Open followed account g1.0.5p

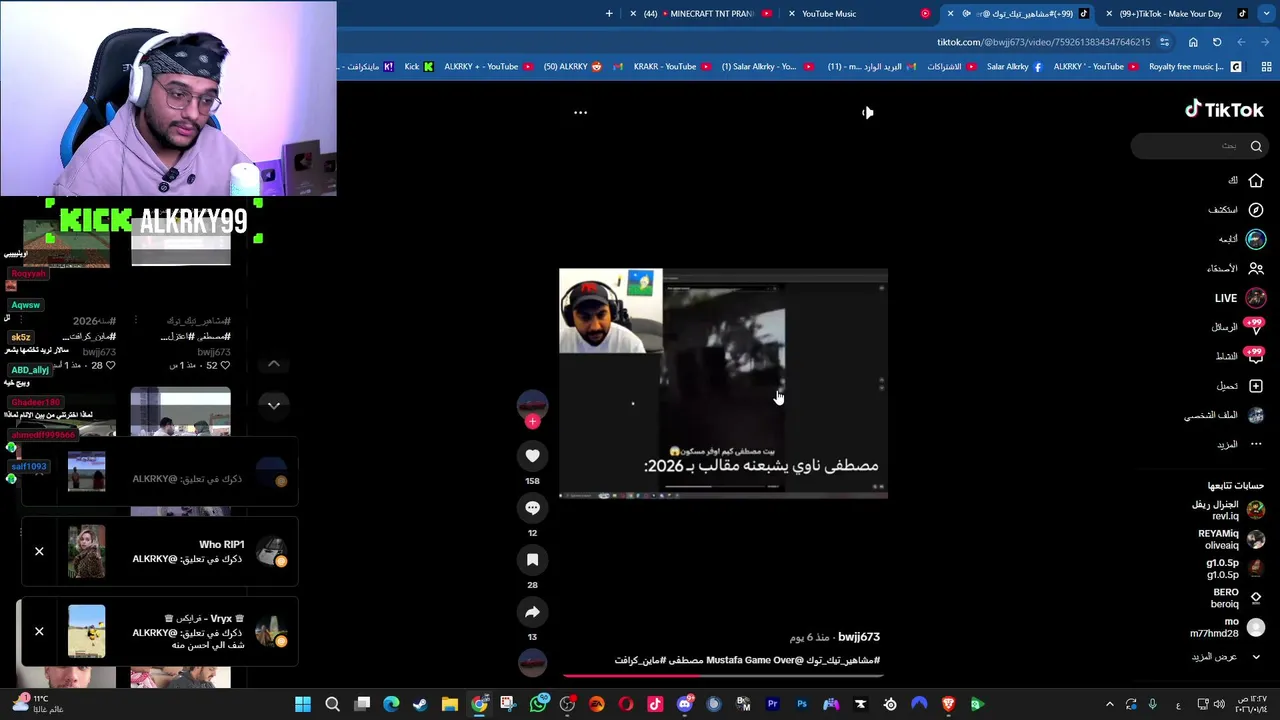pyautogui.click(x=1234, y=569)
